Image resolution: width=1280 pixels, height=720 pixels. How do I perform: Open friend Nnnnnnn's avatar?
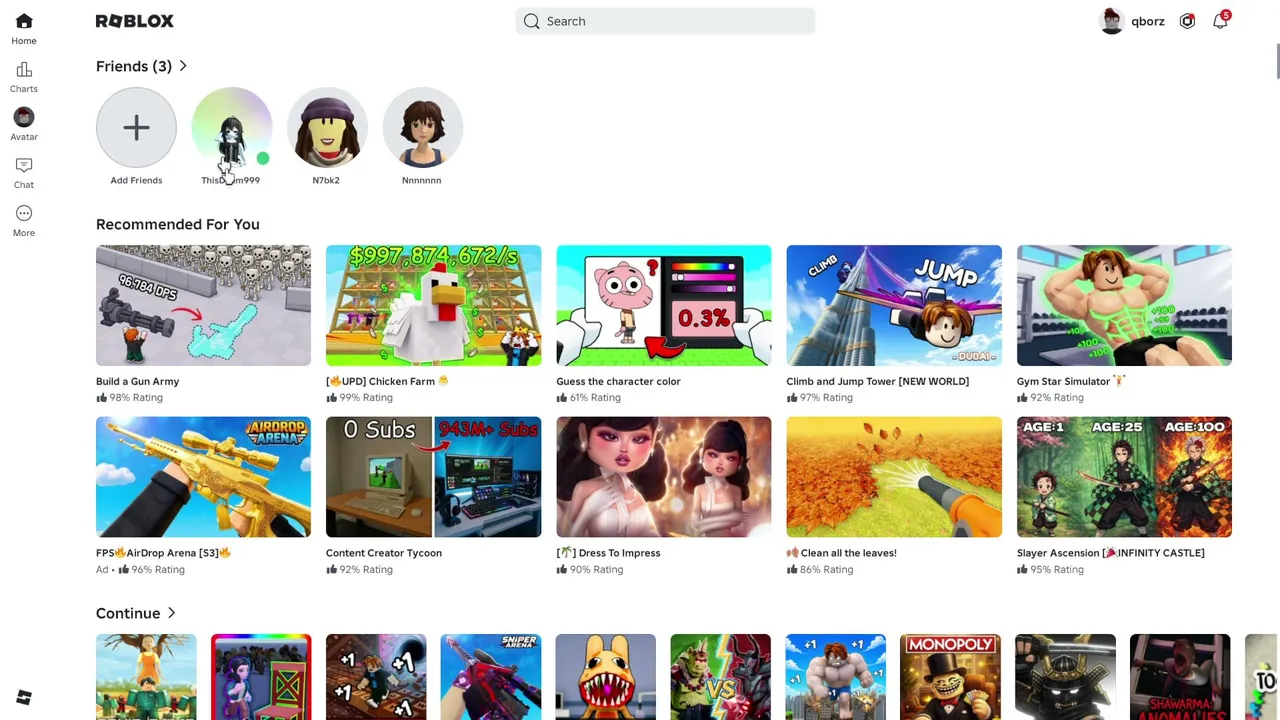pos(422,127)
